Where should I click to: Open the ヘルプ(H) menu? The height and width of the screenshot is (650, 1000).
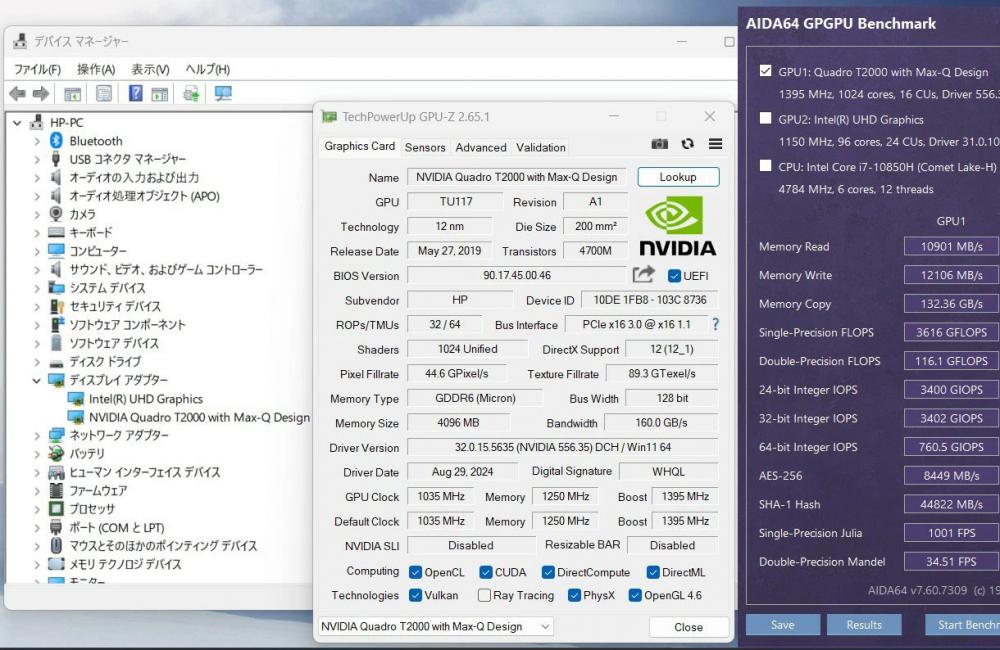[x=207, y=69]
